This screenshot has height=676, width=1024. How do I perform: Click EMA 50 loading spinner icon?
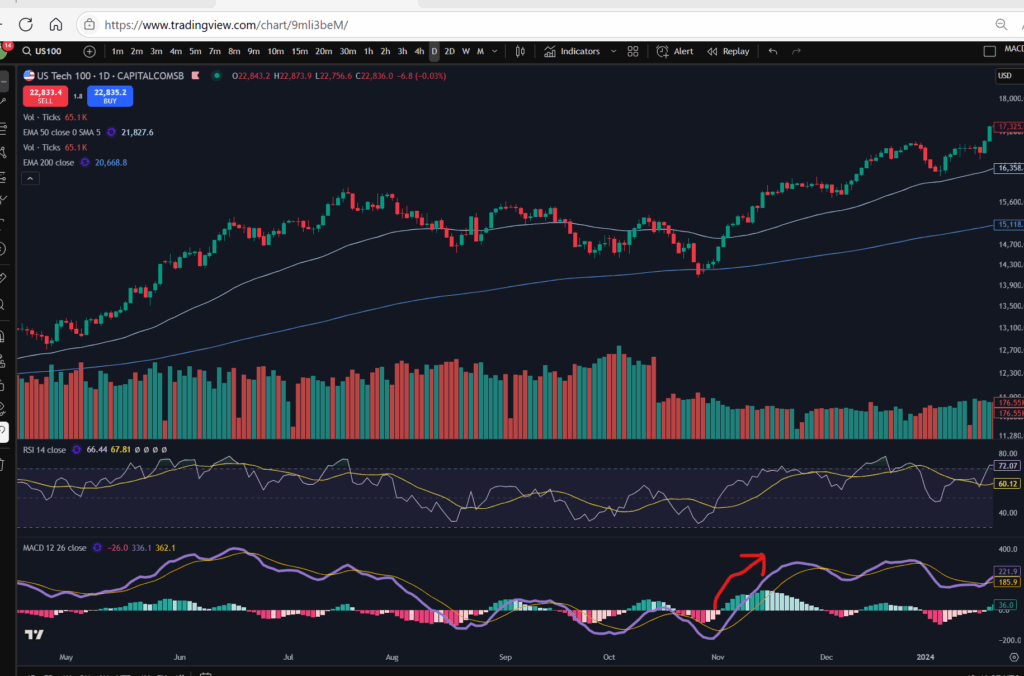(111, 133)
